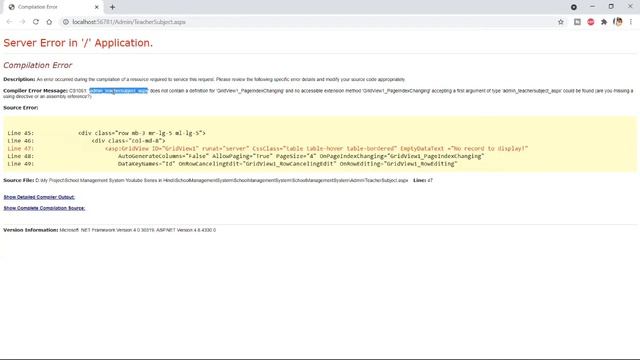Go back with the browser back arrow

(x=9, y=22)
